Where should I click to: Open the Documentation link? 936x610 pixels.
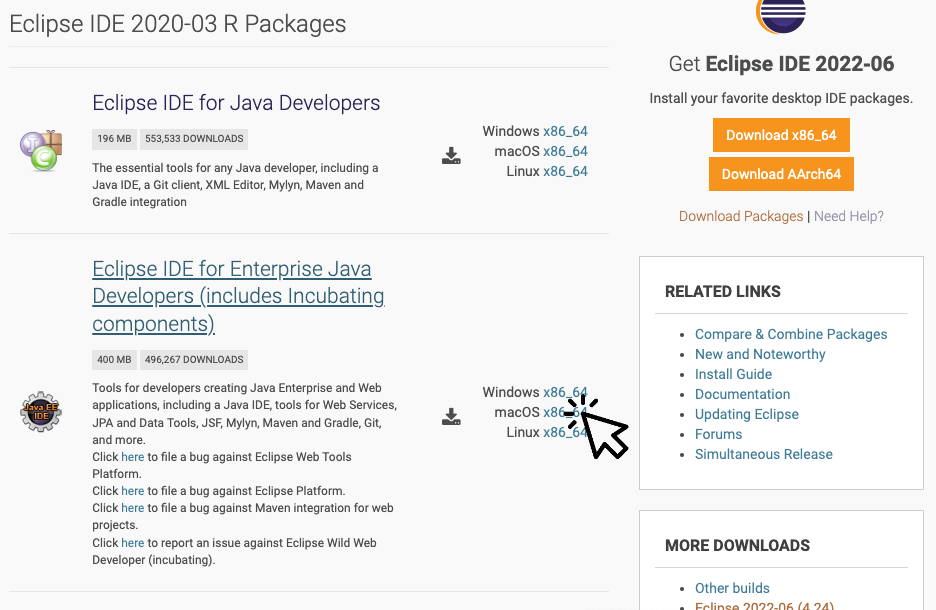743,395
